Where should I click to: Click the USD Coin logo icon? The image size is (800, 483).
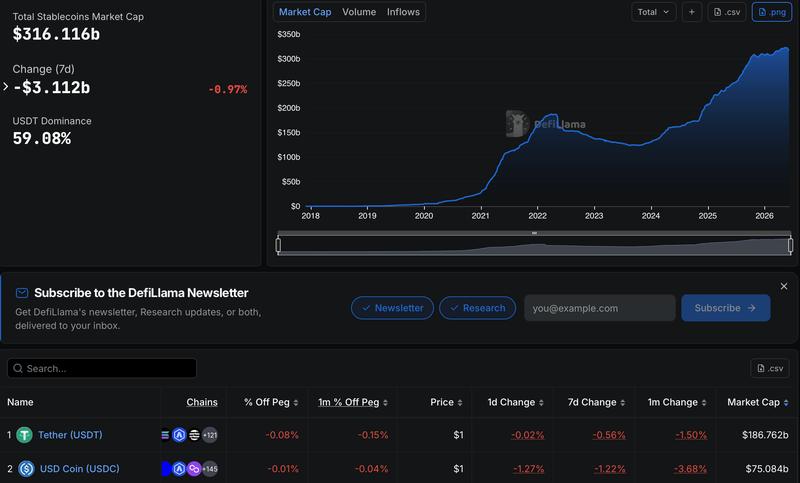point(27,468)
